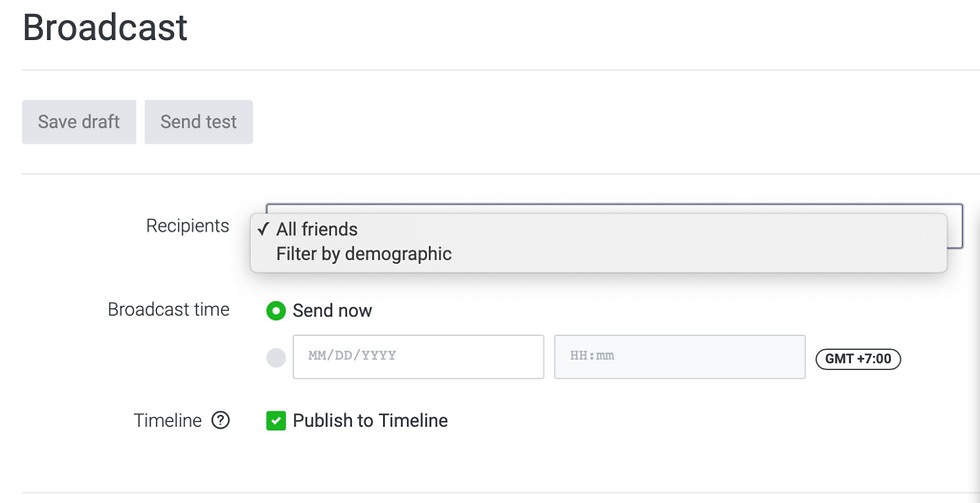Select the scheduled date radio button
The width and height of the screenshot is (980, 503).
276,358
